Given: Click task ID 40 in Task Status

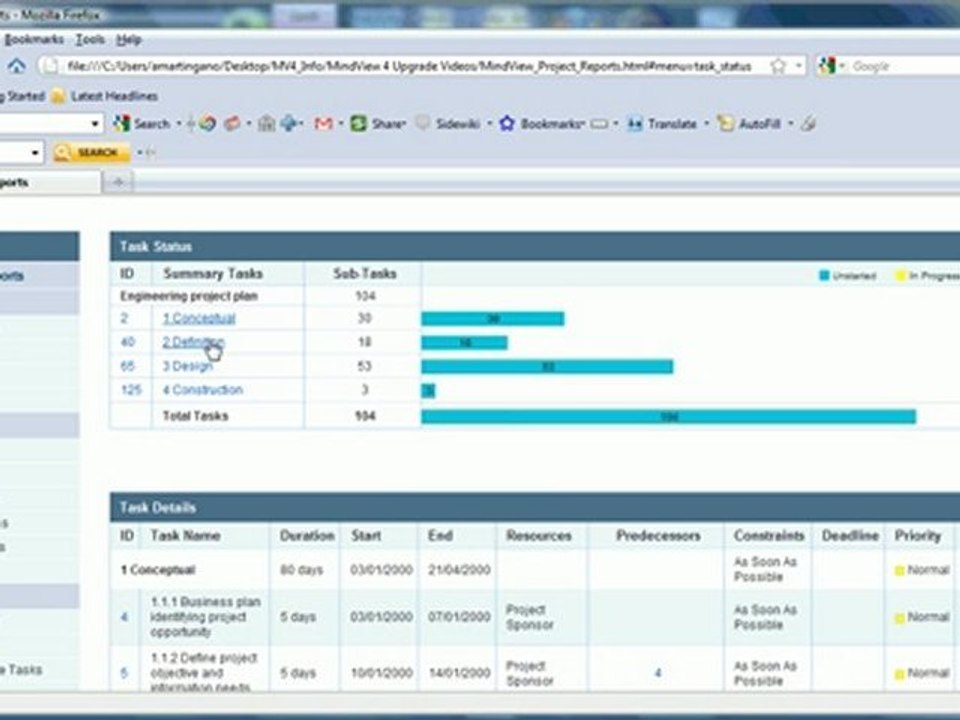Looking at the screenshot, I should [x=127, y=342].
